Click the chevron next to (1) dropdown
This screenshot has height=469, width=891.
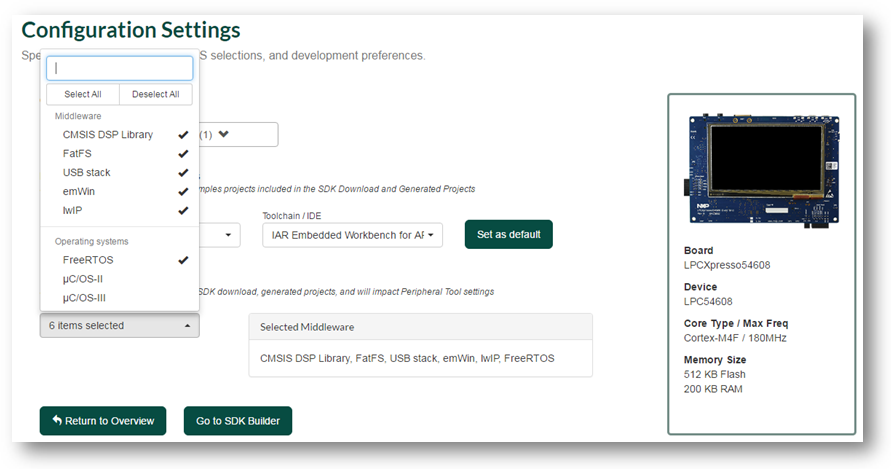(x=223, y=134)
